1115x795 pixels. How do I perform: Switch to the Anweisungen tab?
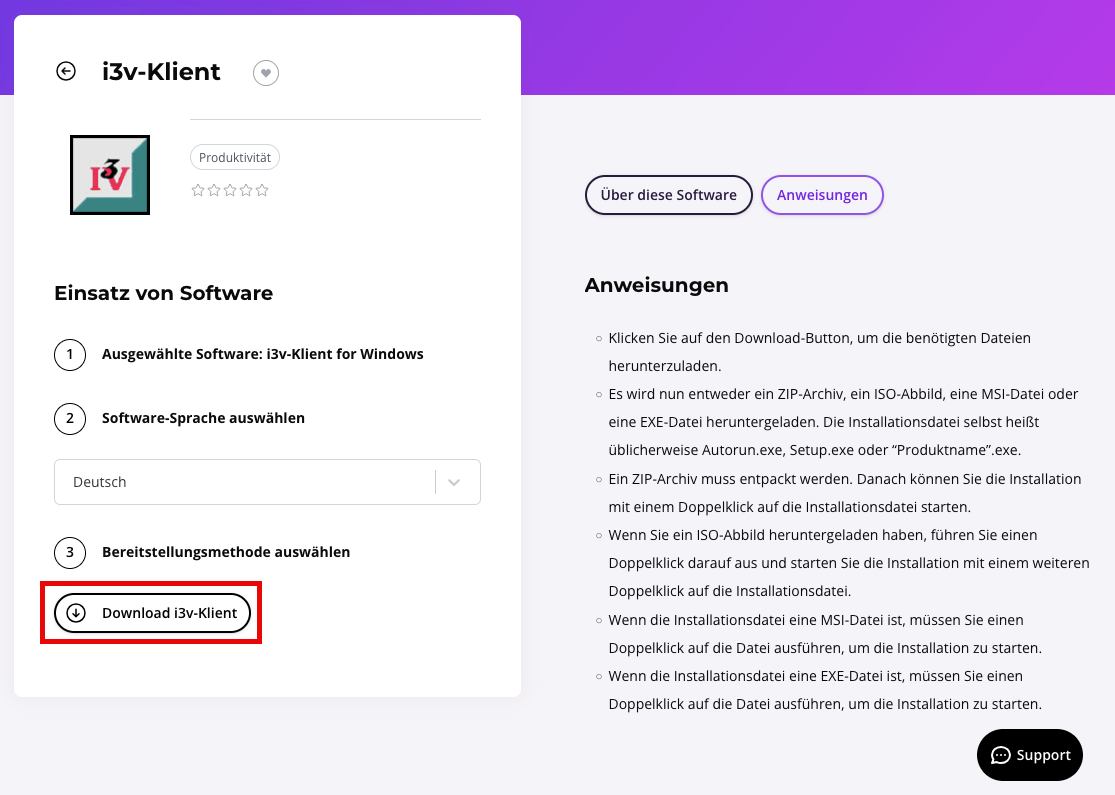coord(822,195)
